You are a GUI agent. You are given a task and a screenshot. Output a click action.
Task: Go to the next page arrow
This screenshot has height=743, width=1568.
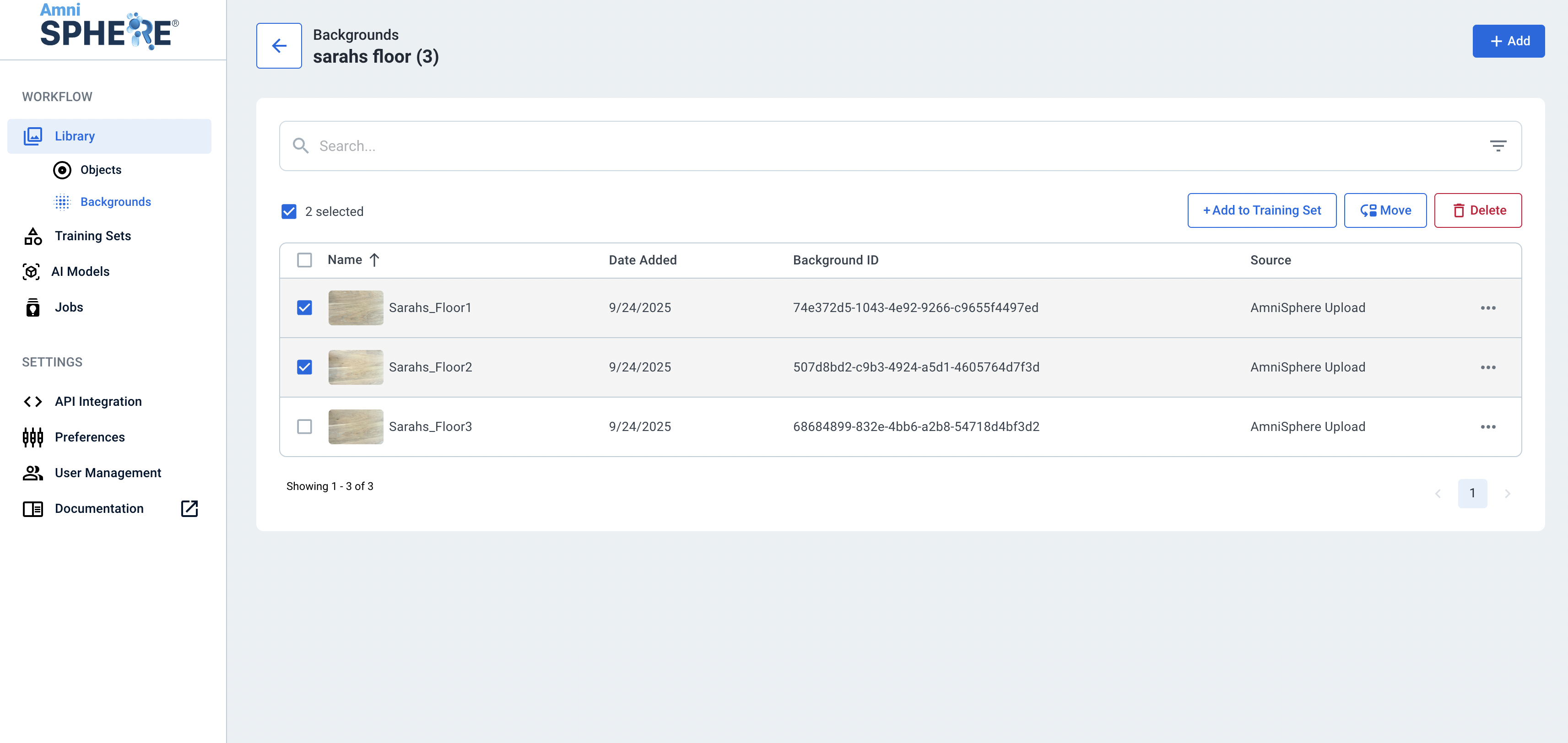(x=1507, y=494)
